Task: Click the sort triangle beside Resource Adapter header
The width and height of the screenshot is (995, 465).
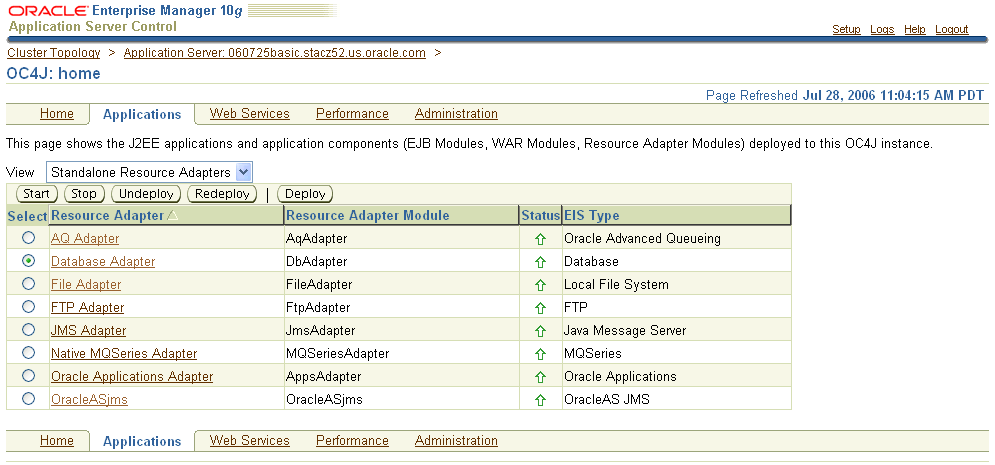Action: tap(172, 216)
